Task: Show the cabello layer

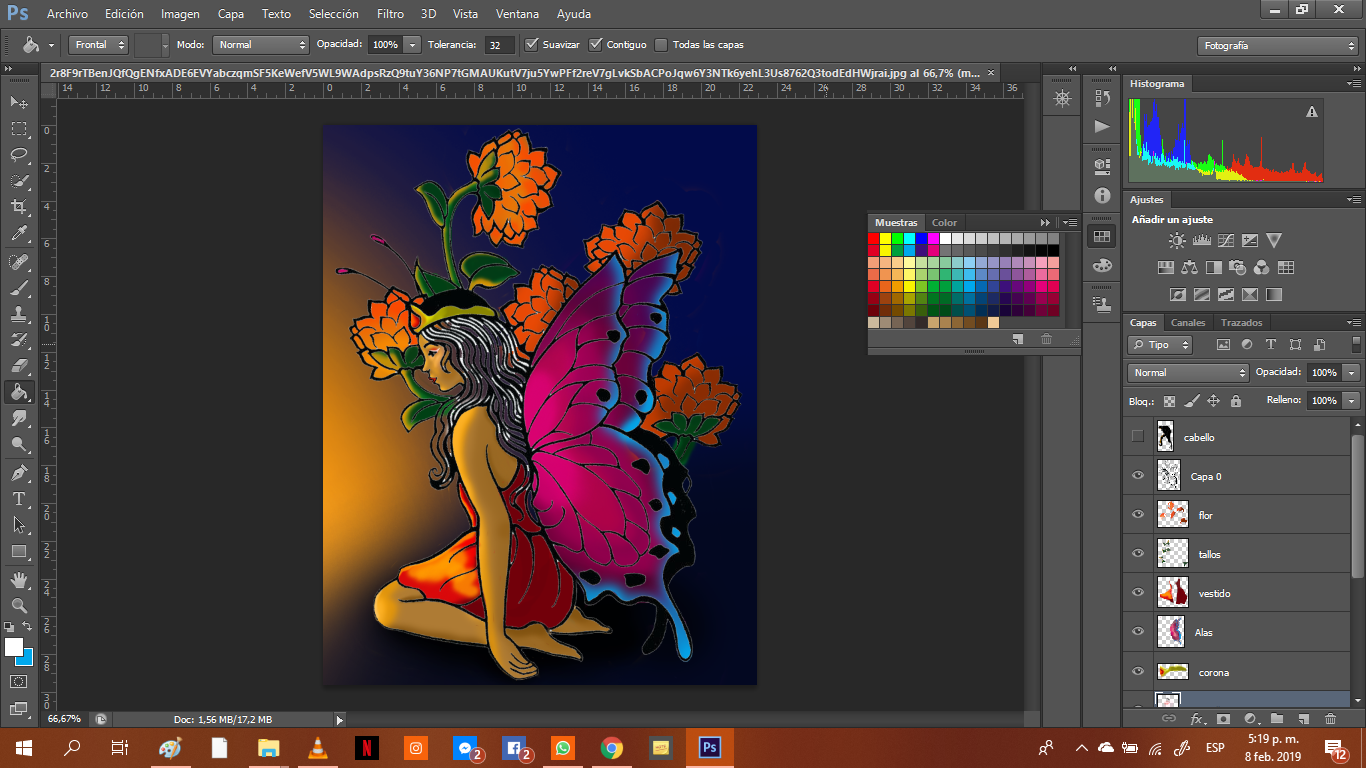Action: 1137,436
